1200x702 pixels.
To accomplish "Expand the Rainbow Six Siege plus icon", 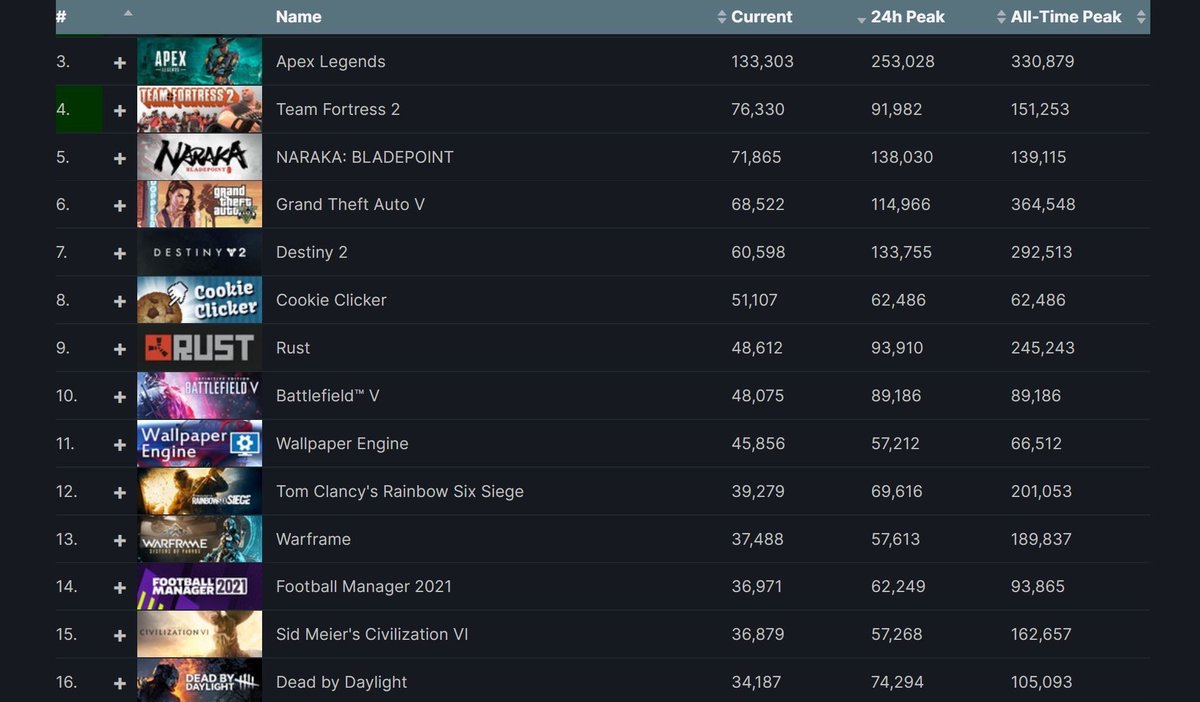I will click(x=120, y=492).
